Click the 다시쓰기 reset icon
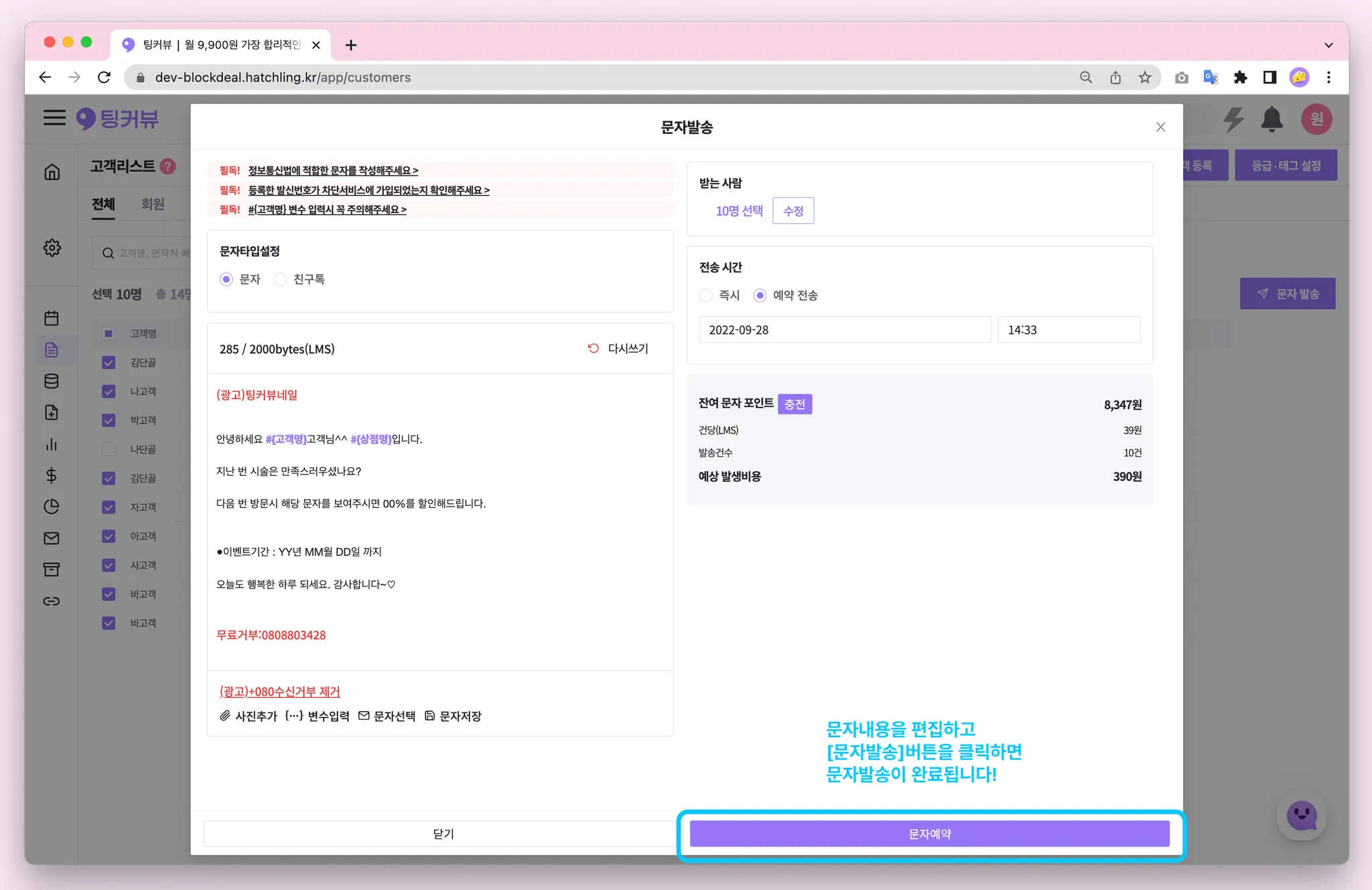The height and width of the screenshot is (890, 1372). coord(594,348)
